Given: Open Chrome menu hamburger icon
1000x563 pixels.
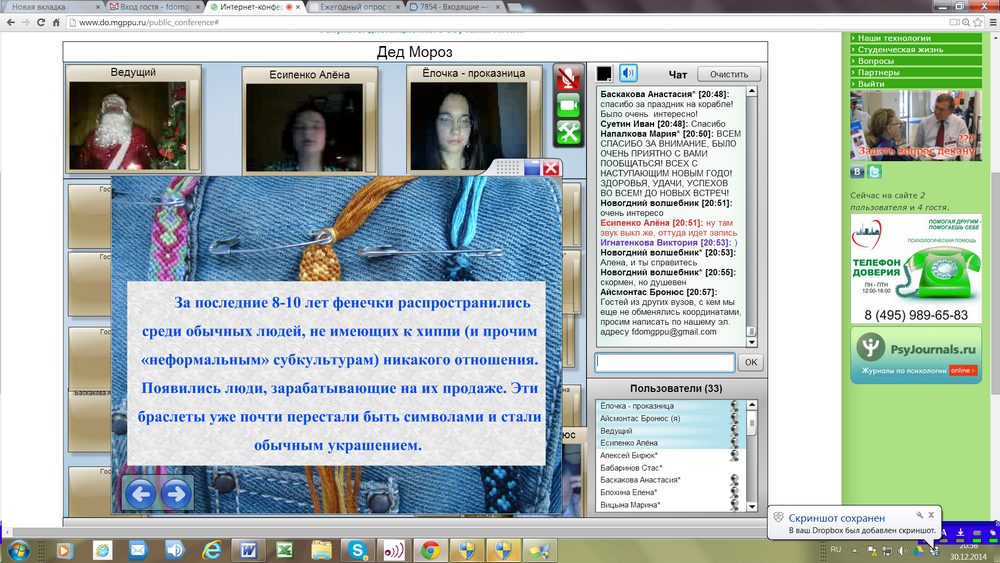Looking at the screenshot, I should tap(992, 22).
